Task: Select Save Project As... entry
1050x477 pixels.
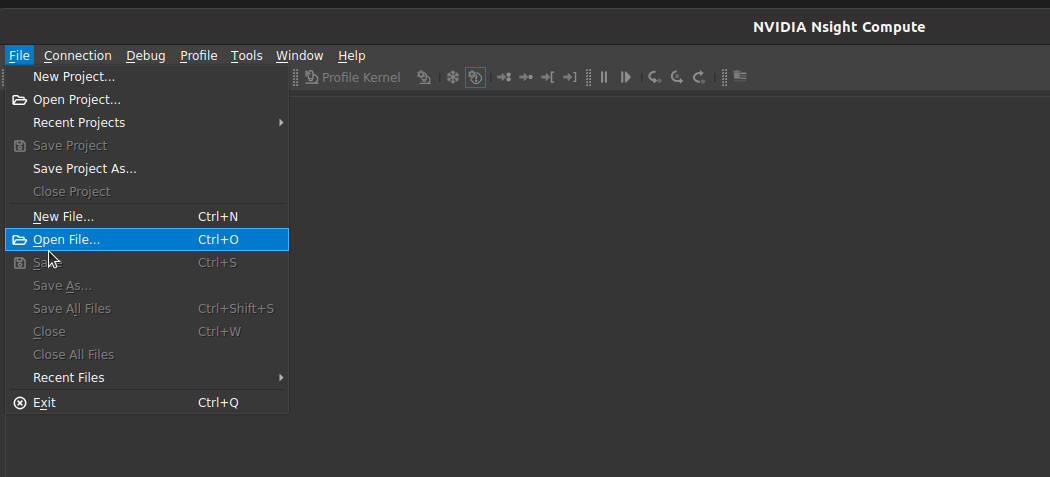Action: click(x=85, y=169)
